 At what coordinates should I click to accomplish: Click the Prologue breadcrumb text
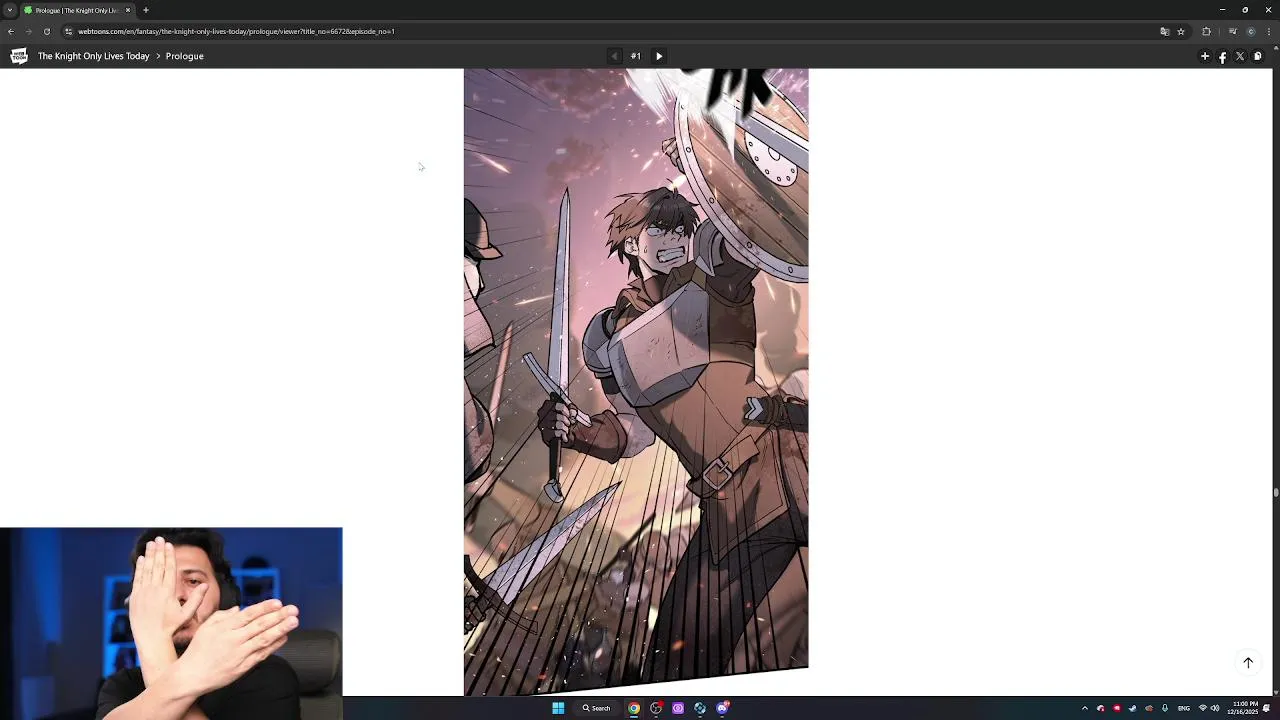click(184, 56)
